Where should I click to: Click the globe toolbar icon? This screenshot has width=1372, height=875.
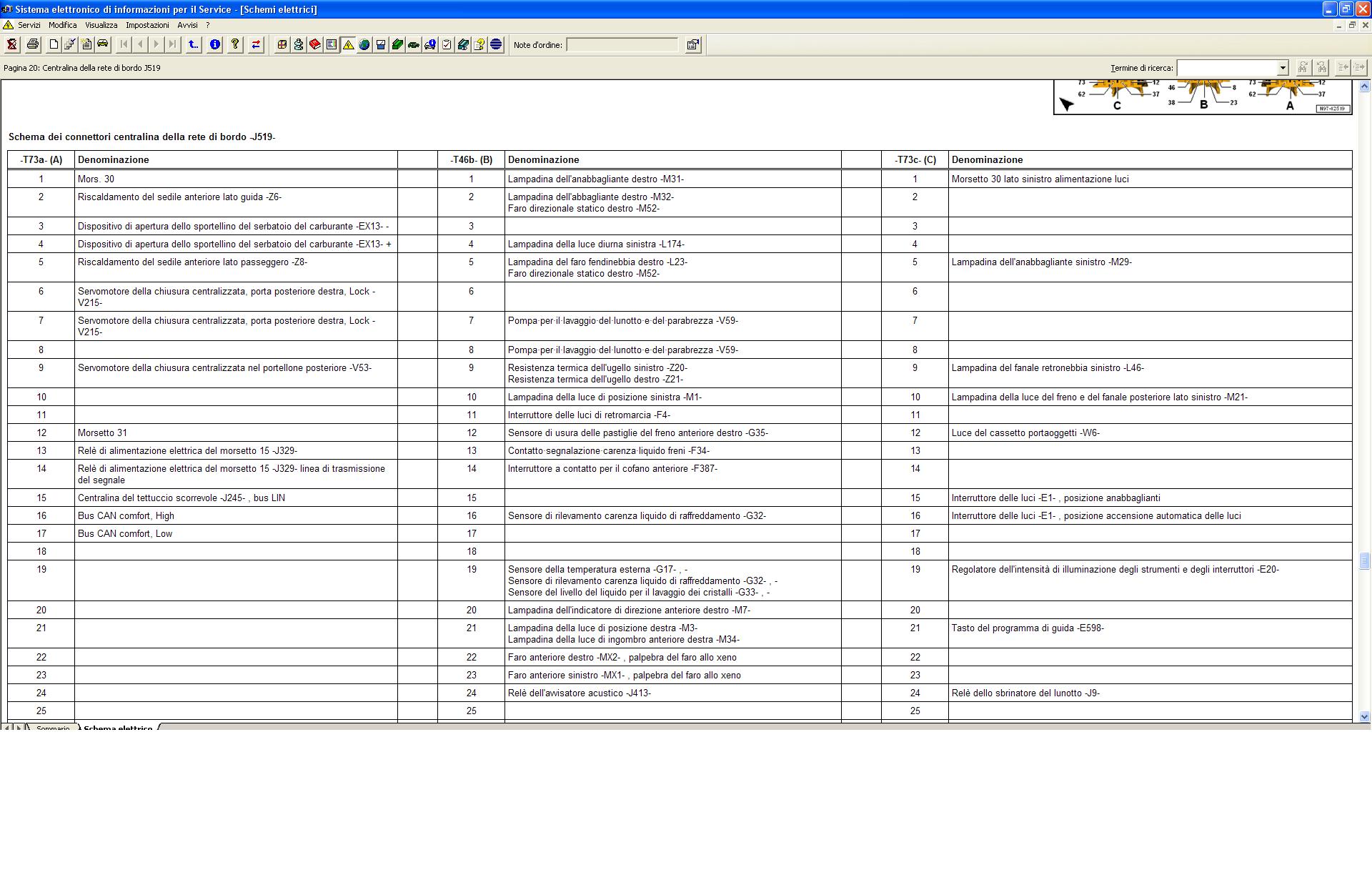click(x=364, y=44)
